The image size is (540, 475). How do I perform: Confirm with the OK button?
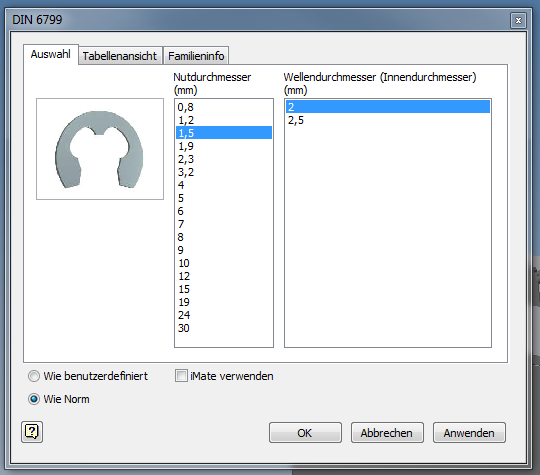pos(305,433)
